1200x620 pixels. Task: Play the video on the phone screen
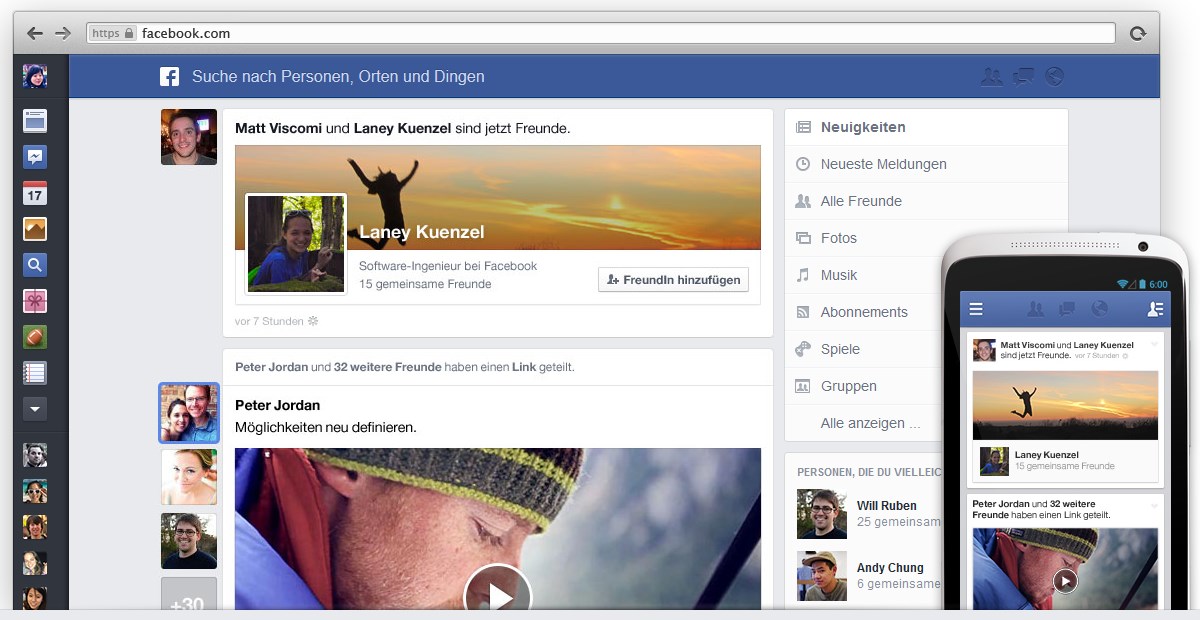click(1066, 580)
